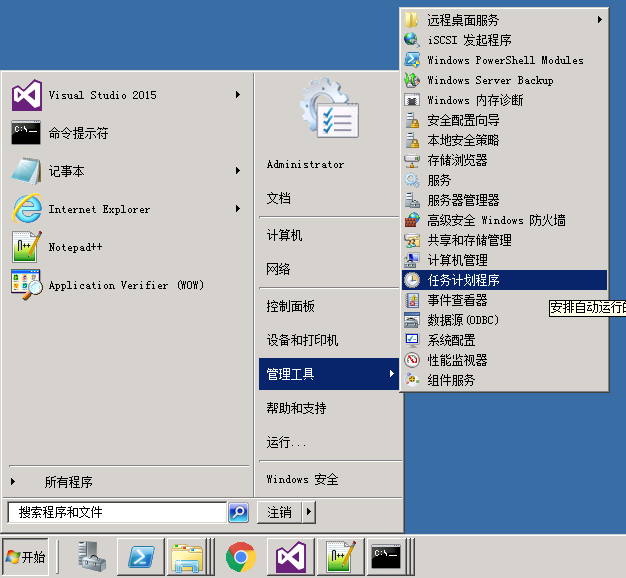Switch to Notepad++ on the taskbar
The image size is (626, 578).
coord(341,556)
